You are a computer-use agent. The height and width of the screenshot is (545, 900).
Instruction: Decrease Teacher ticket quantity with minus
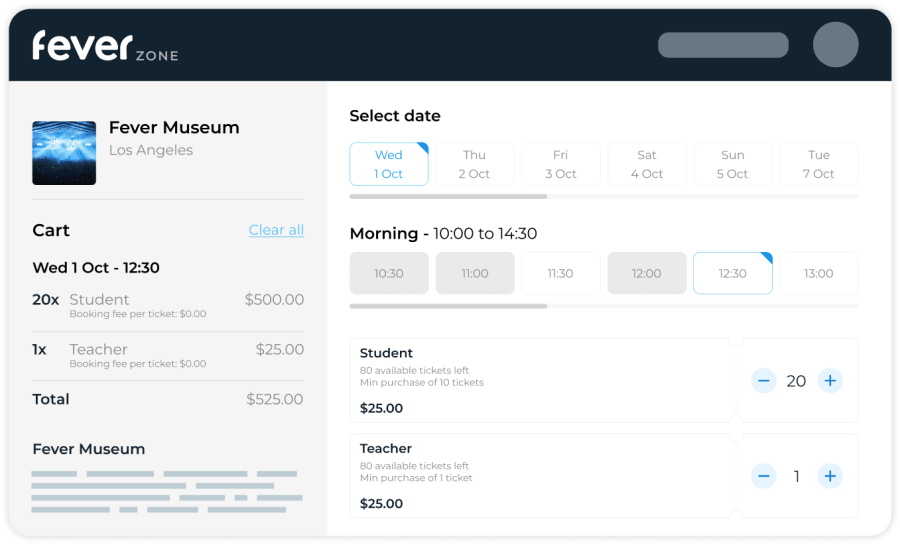pyautogui.click(x=764, y=476)
